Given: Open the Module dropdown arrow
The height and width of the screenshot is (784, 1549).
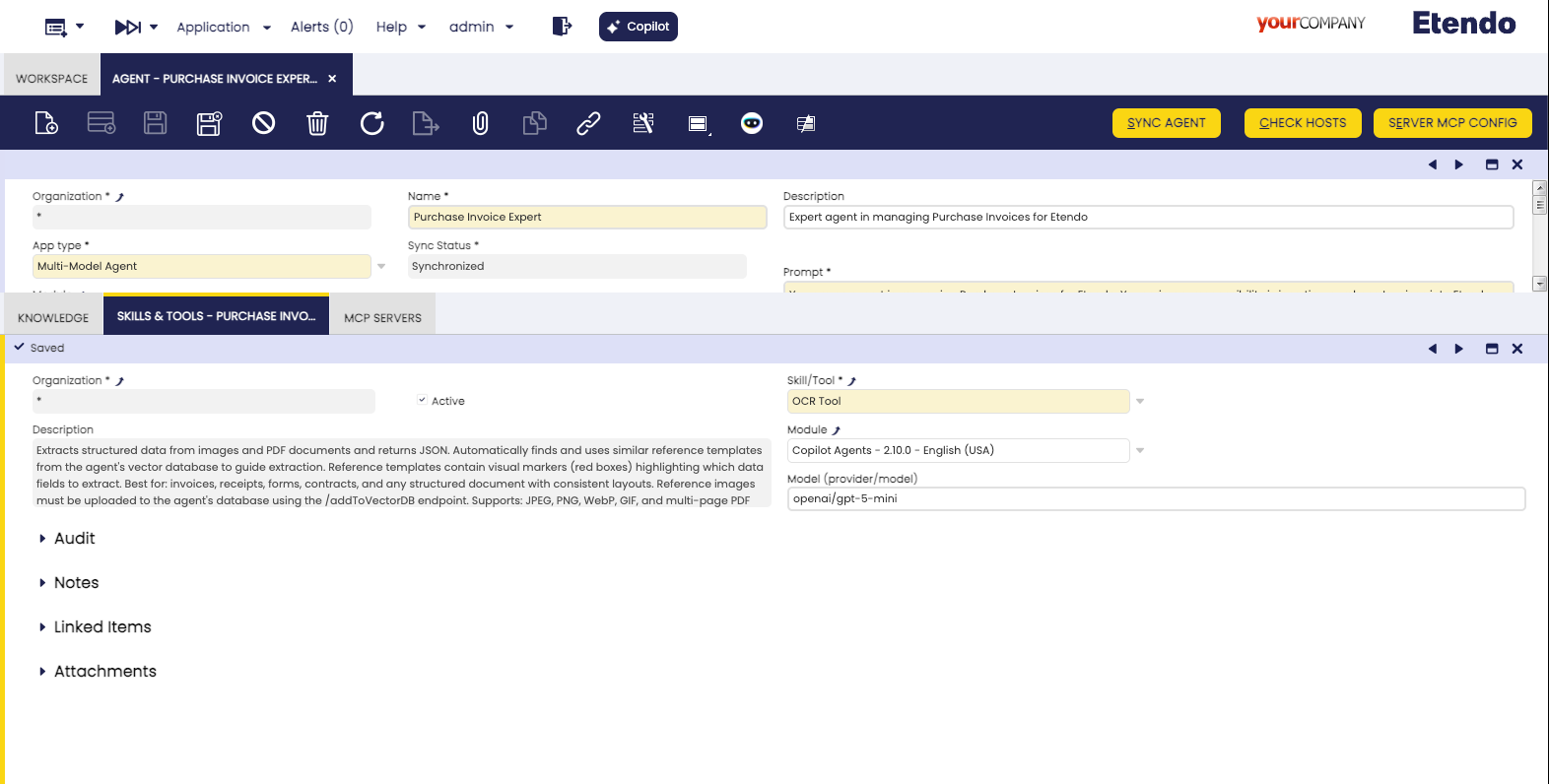Looking at the screenshot, I should coord(1140,451).
